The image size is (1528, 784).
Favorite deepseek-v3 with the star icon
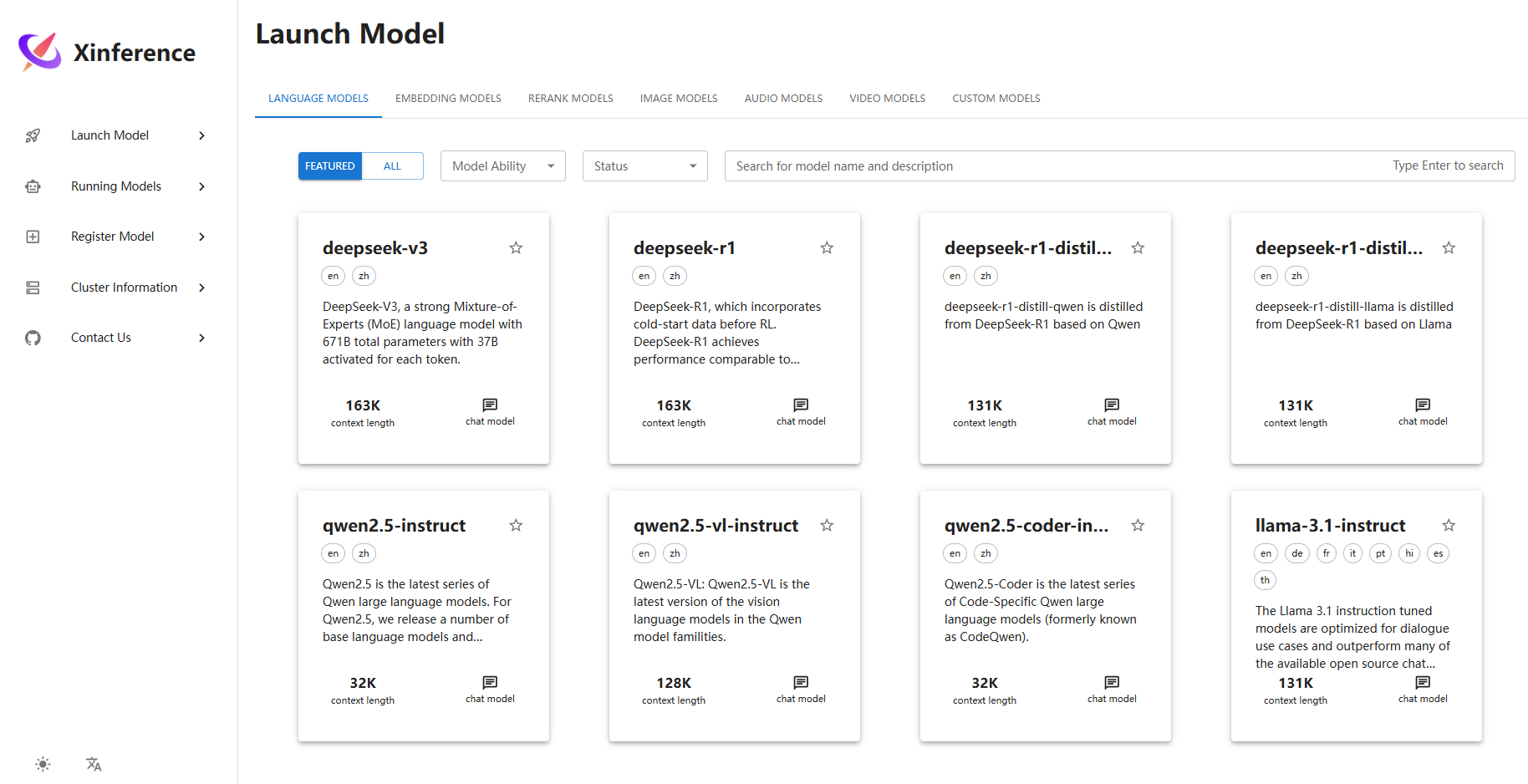[x=516, y=247]
